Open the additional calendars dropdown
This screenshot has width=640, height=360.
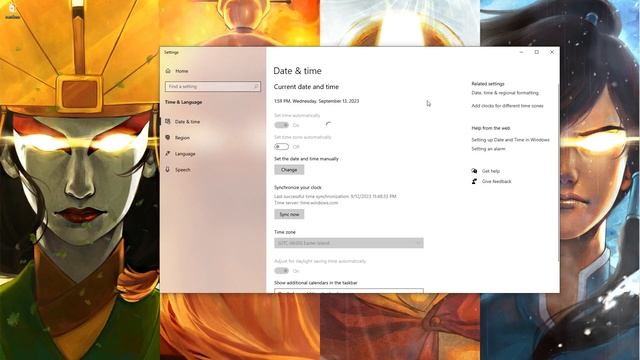pos(349,291)
